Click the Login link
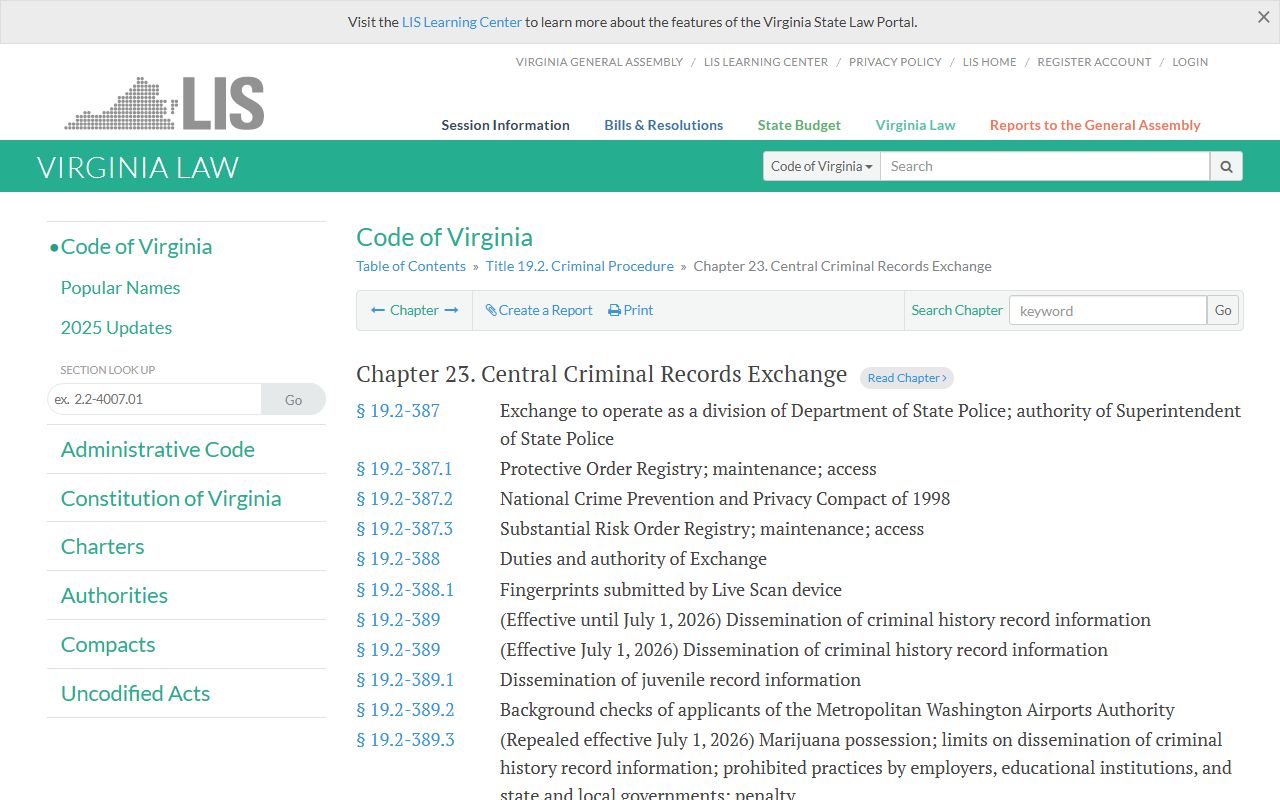This screenshot has height=800, width=1280. coord(1190,62)
